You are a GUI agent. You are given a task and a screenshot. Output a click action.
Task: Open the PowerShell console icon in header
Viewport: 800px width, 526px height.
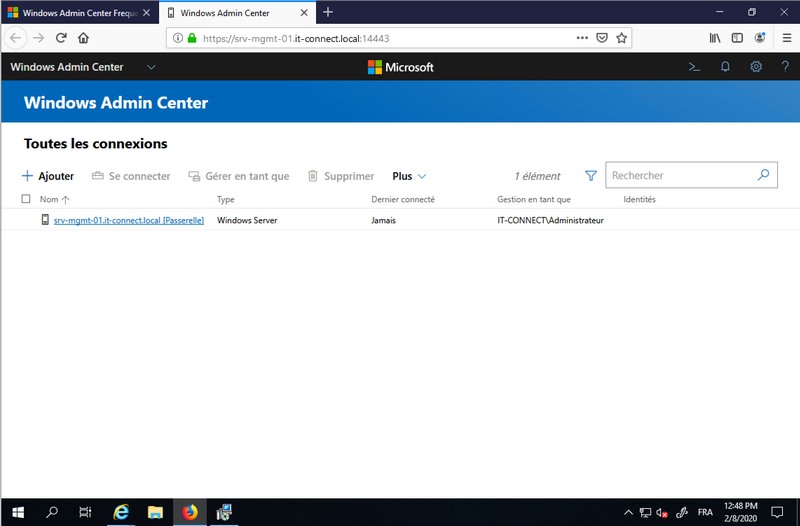694,67
